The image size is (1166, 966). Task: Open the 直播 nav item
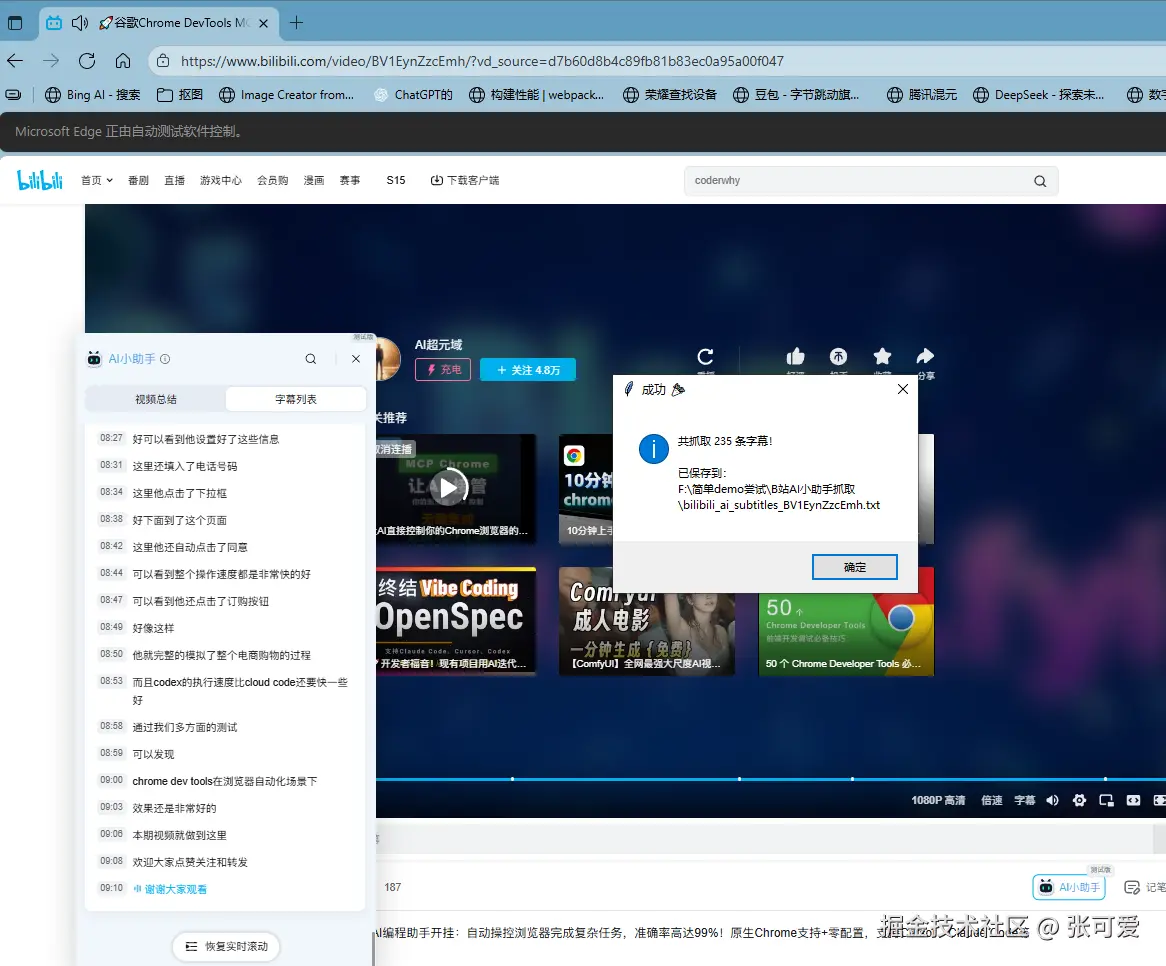(x=175, y=180)
